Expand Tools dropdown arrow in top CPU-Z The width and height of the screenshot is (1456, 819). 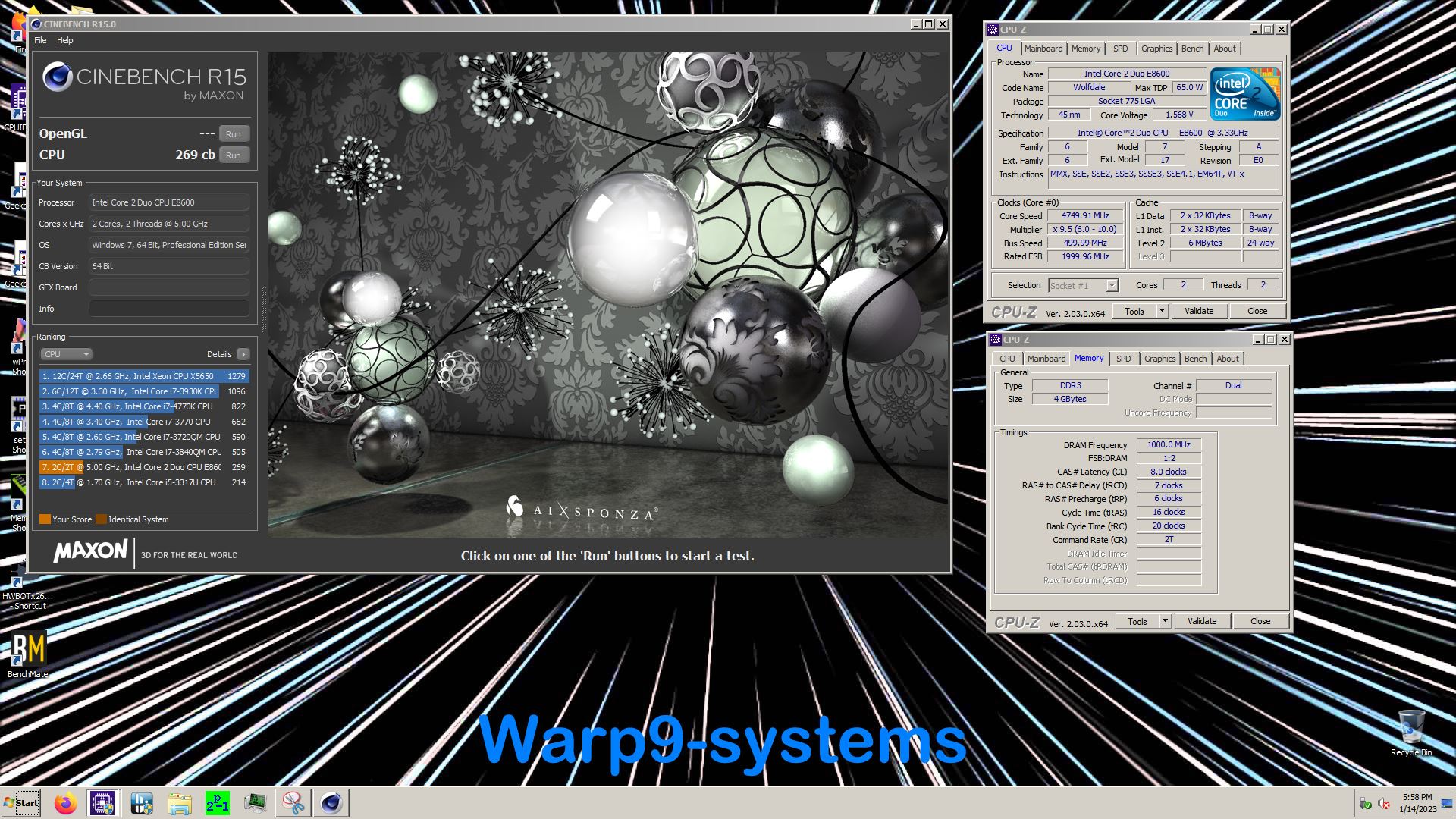[1162, 312]
